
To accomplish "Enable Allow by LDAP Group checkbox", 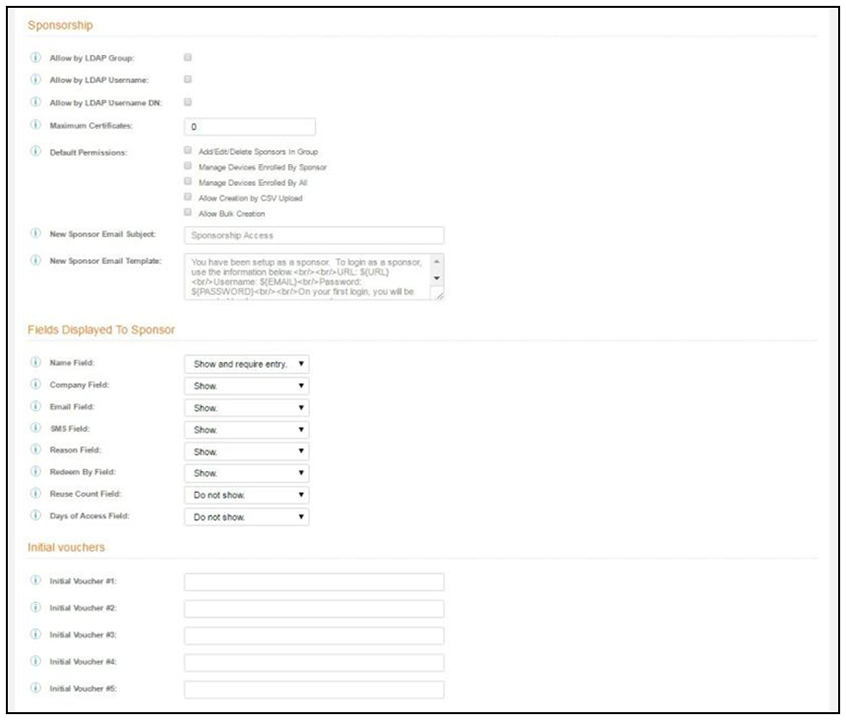I will (x=188, y=57).
